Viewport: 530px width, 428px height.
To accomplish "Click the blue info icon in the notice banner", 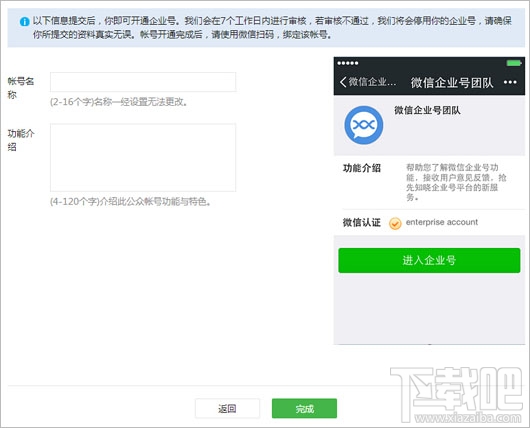I will [25, 22].
